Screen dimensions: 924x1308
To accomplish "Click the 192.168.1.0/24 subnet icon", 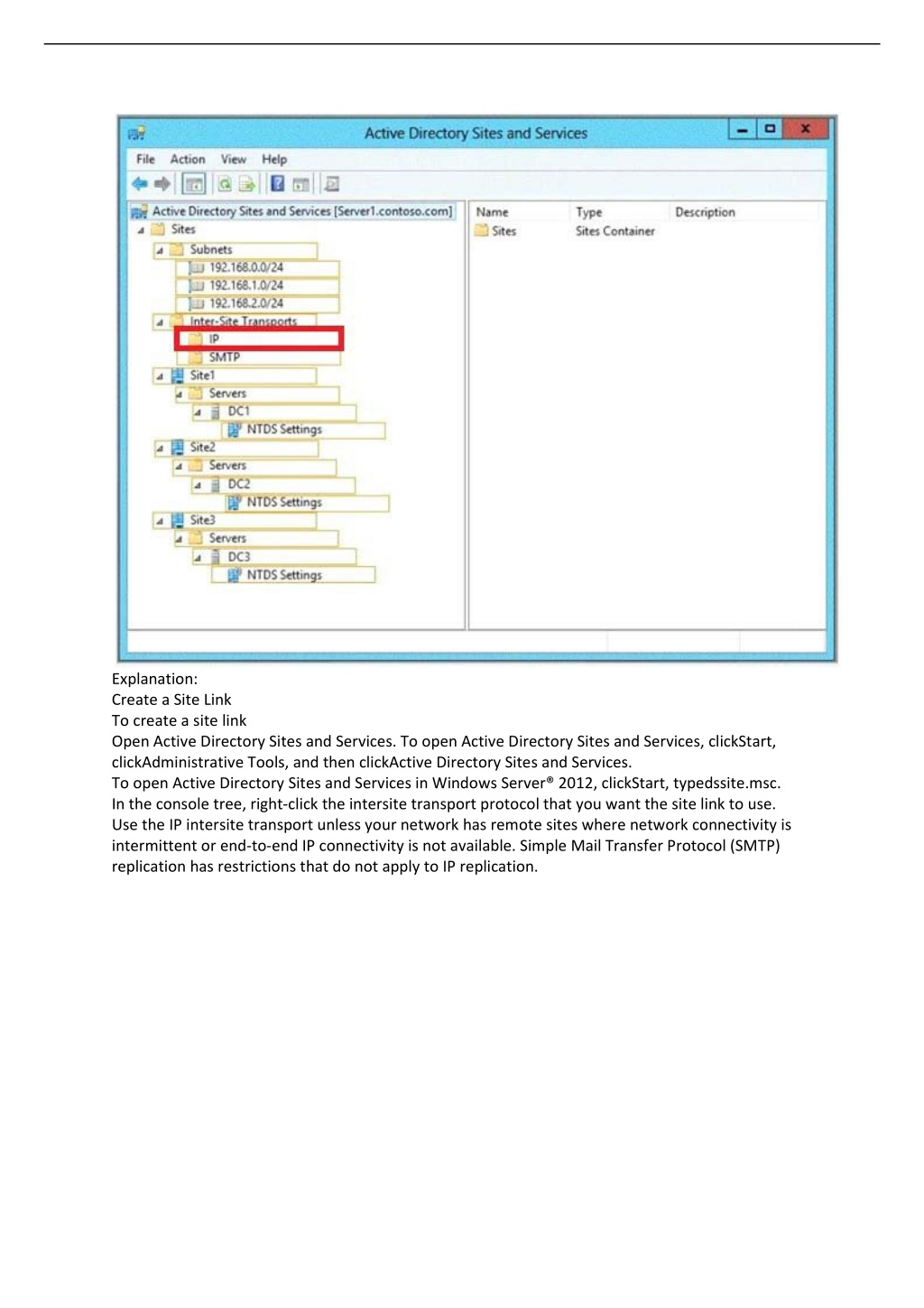I will [x=197, y=286].
